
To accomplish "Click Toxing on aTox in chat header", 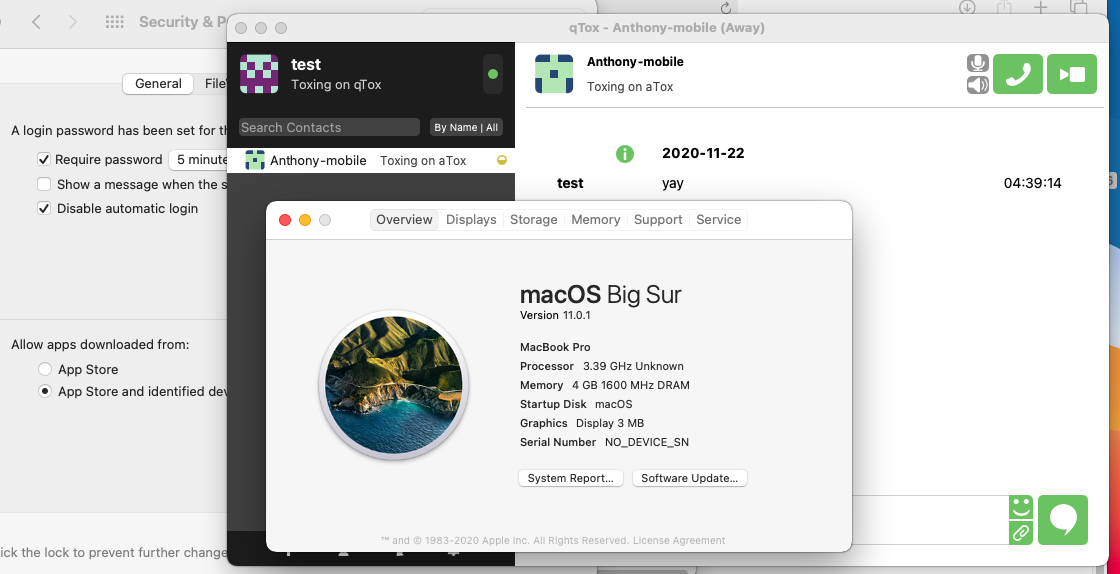I will coord(630,87).
